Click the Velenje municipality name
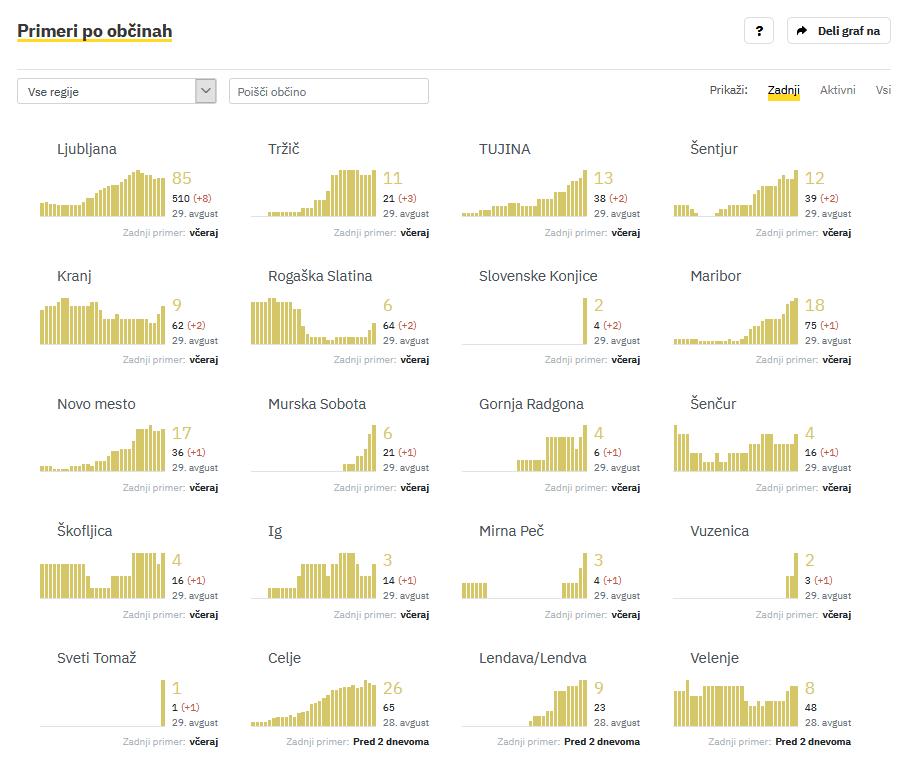The image size is (911, 760). (714, 658)
